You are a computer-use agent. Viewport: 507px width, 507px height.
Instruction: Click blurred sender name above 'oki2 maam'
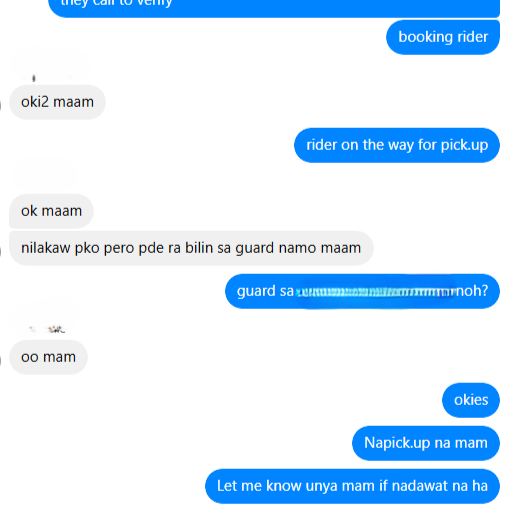point(50,67)
